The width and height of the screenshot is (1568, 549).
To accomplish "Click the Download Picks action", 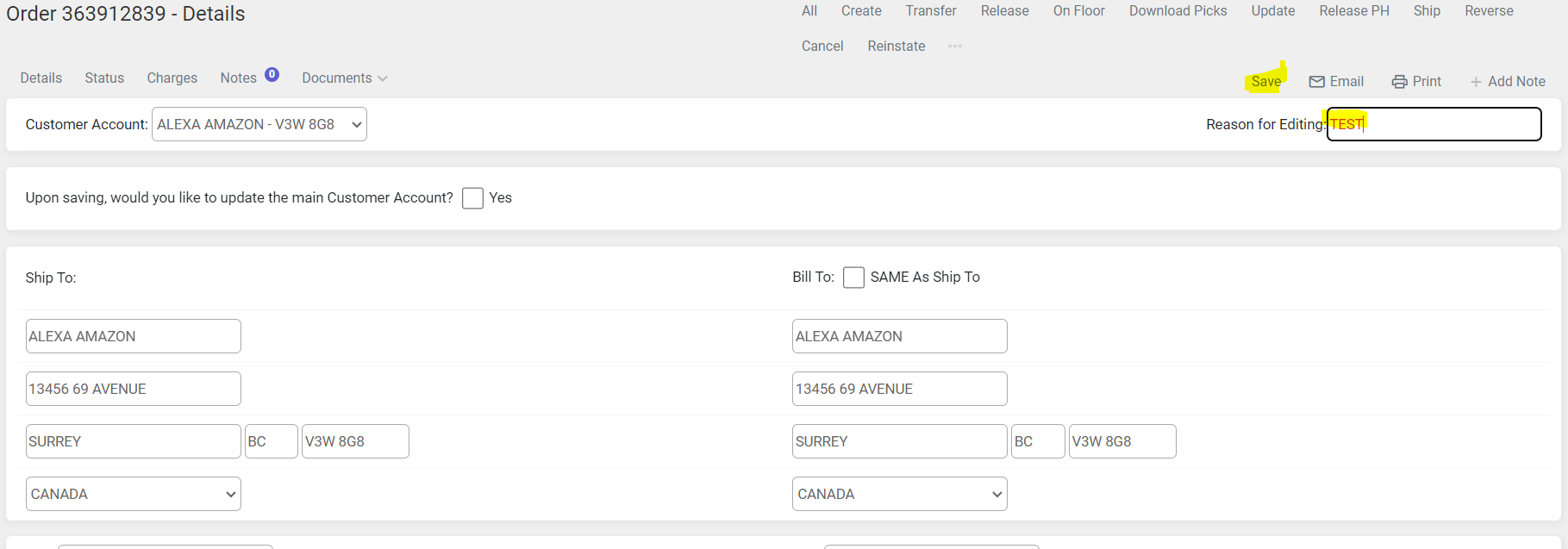I will tap(1178, 11).
